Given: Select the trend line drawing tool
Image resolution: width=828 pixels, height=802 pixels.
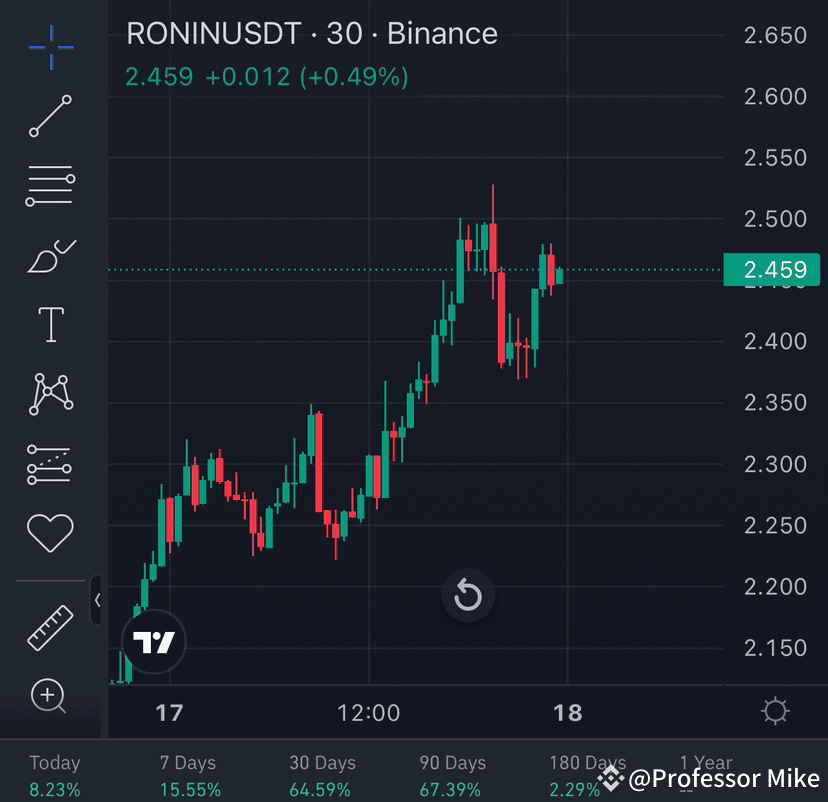Looking at the screenshot, I should 50,117.
